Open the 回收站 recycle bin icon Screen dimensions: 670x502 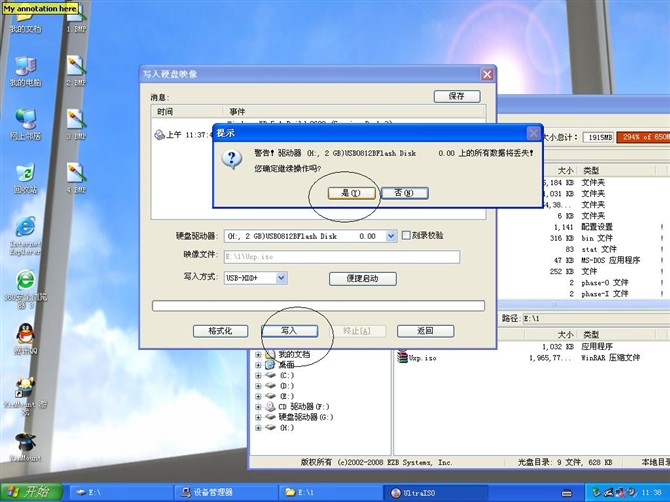25,173
